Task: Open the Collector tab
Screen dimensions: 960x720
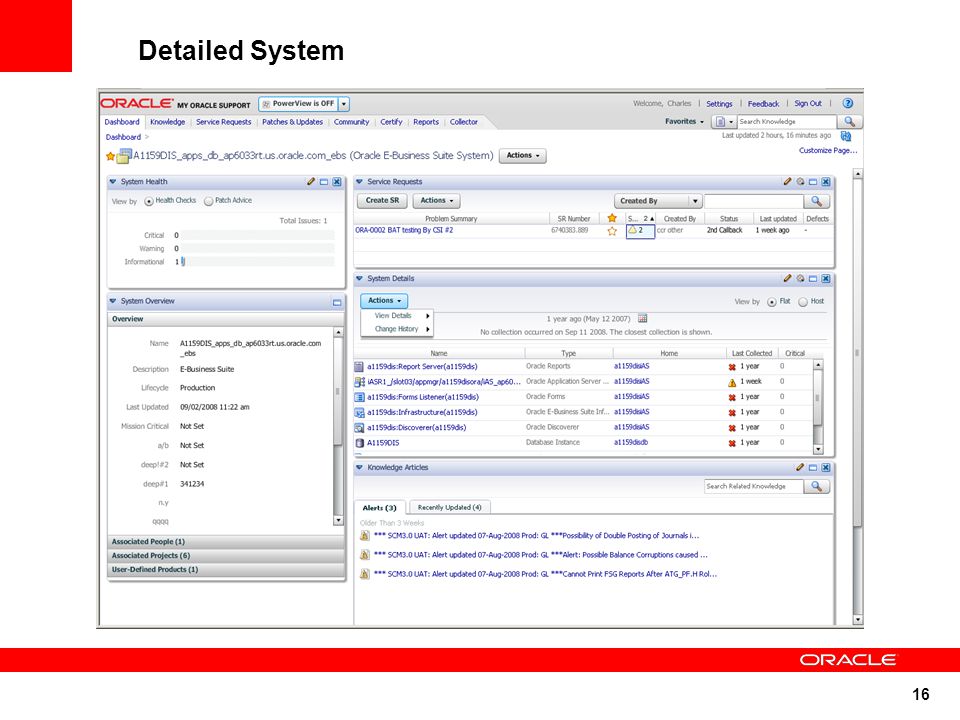Action: click(463, 122)
